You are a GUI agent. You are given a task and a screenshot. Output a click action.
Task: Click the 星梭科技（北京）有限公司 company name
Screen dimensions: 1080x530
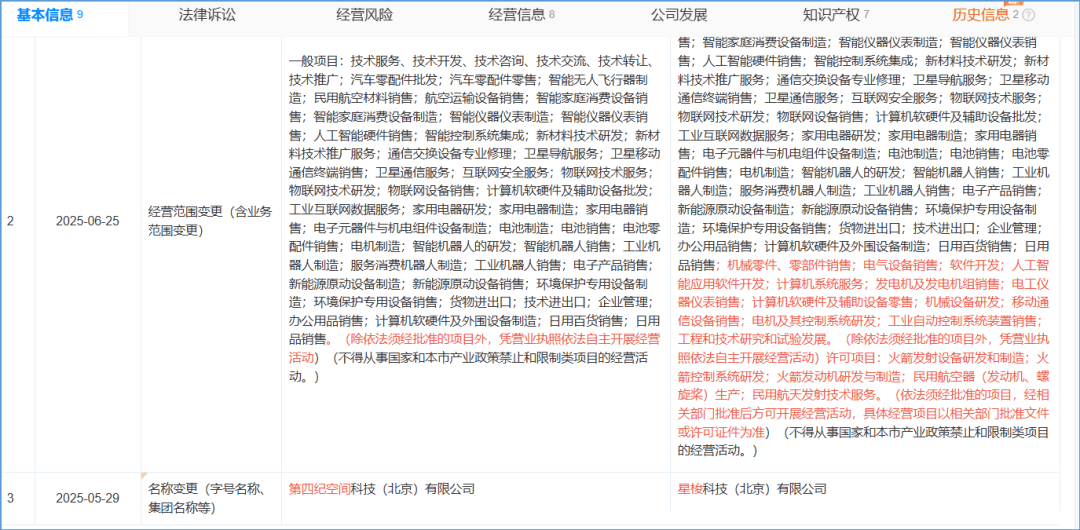pos(752,489)
